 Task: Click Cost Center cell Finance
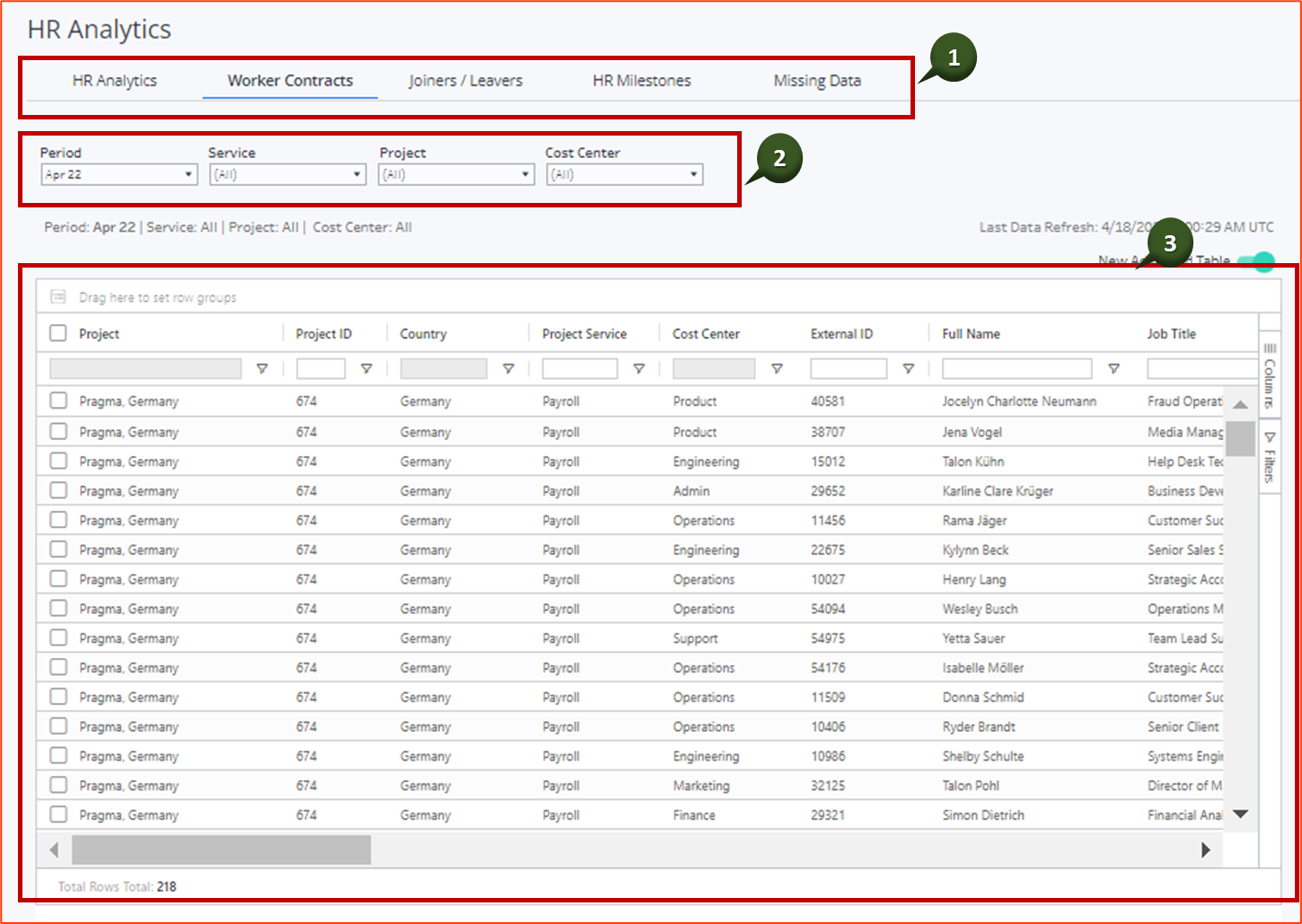pyautogui.click(x=694, y=815)
